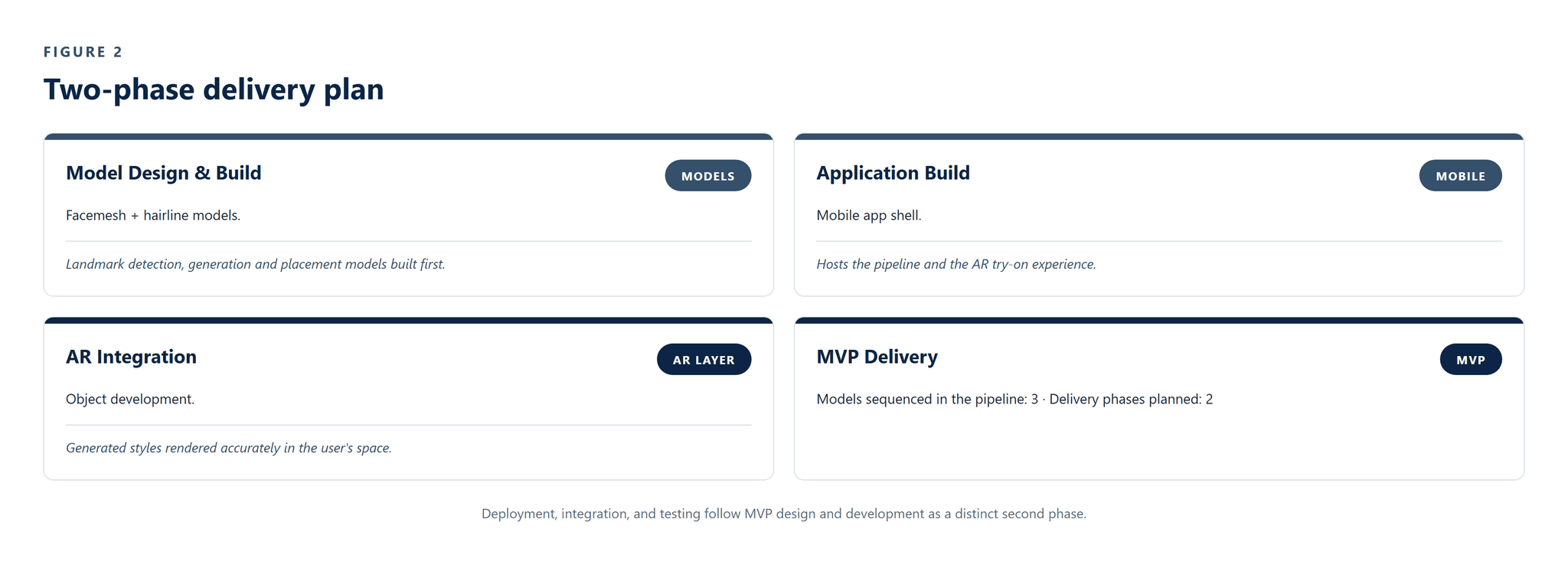Screen dimensions: 1568x568
Task: Click the Generated styles rendered italic note
Action: [x=228, y=448]
